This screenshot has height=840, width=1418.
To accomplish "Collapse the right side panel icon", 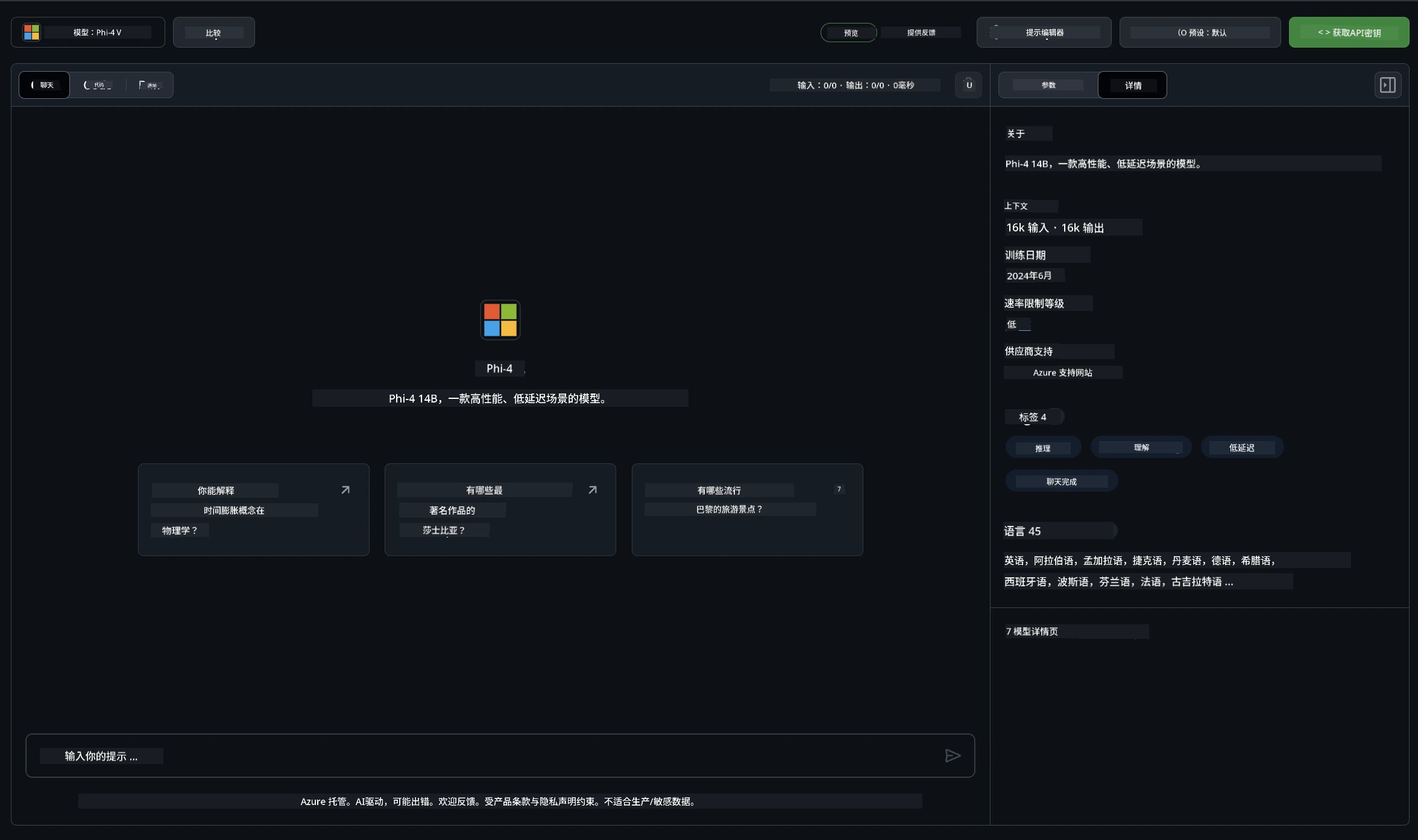I will coord(1387,85).
